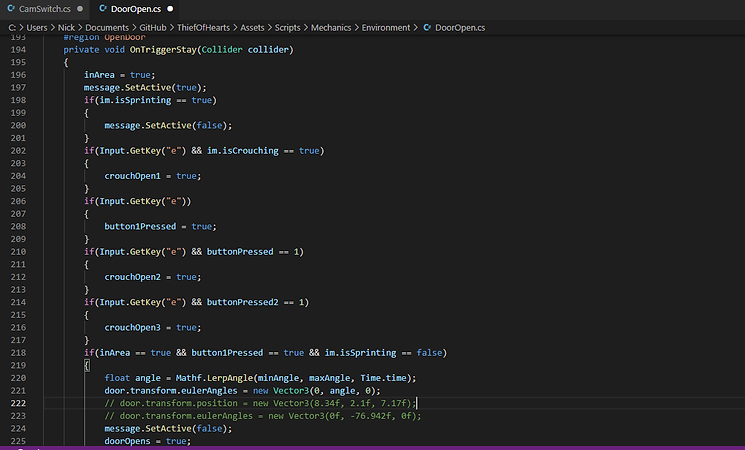Click 'Collider' type in method signature
Image resolution: width=745 pixels, height=450 pixels.
222,49
